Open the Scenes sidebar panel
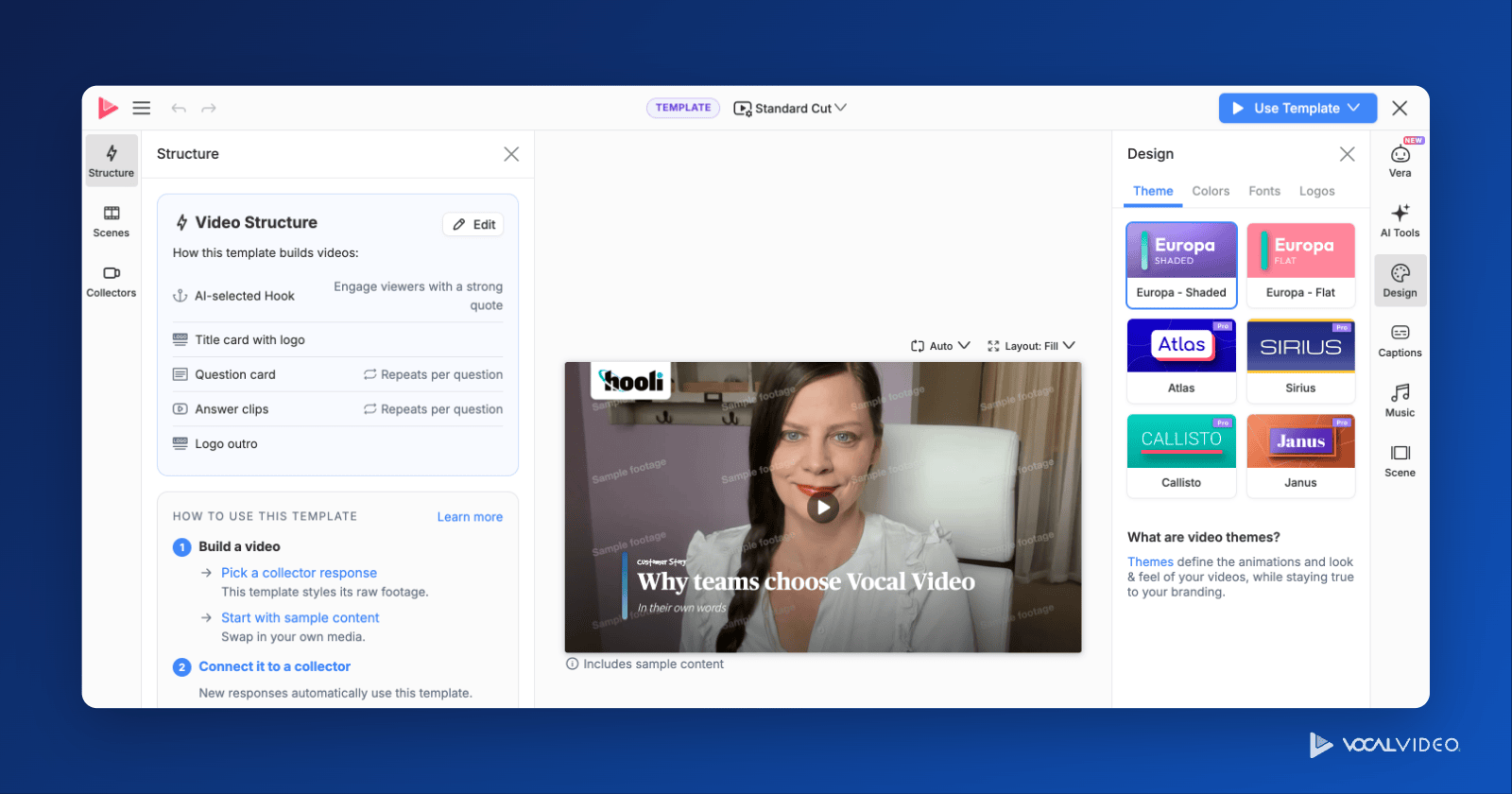 click(x=112, y=221)
